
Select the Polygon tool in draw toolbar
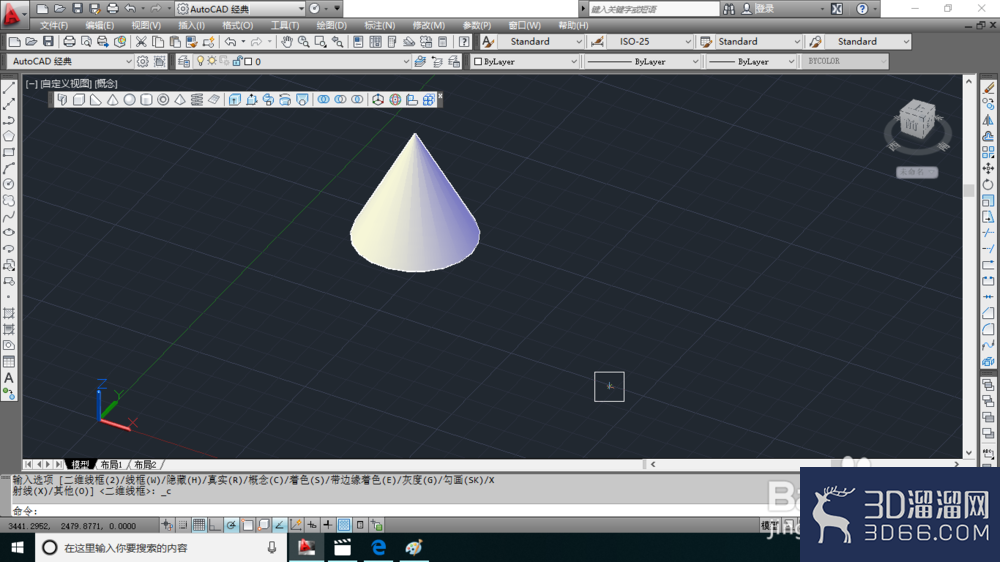click(x=9, y=136)
